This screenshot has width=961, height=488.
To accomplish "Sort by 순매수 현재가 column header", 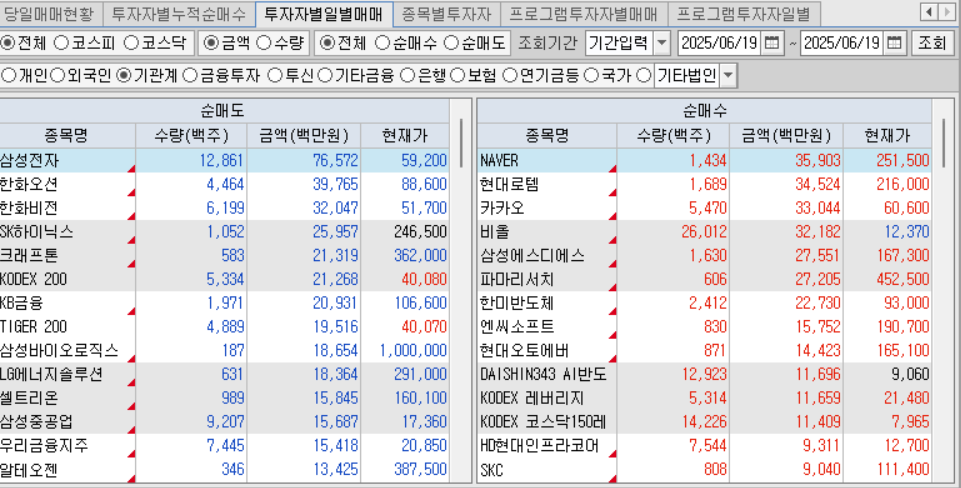I will click(x=887, y=135).
